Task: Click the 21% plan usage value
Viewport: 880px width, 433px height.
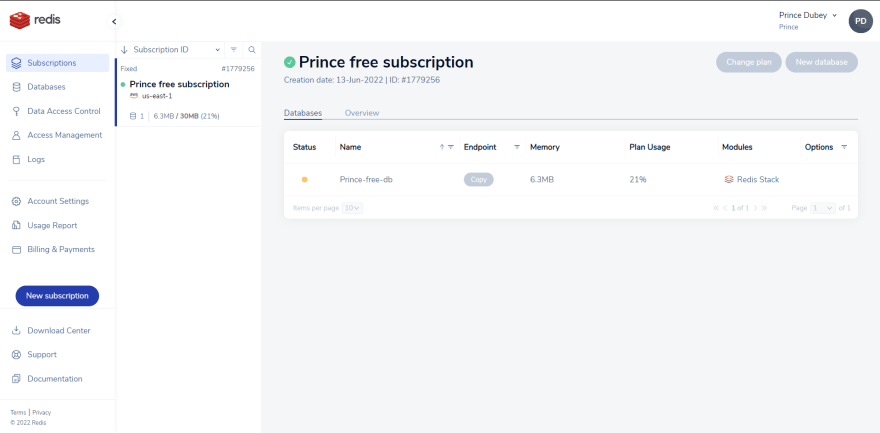Action: (638, 179)
